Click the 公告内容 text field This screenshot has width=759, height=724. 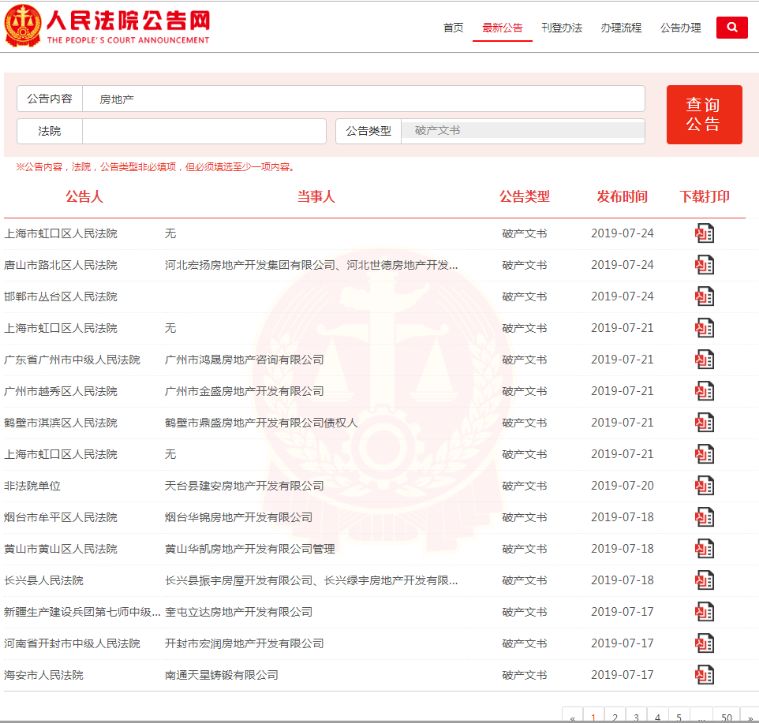[x=364, y=99]
